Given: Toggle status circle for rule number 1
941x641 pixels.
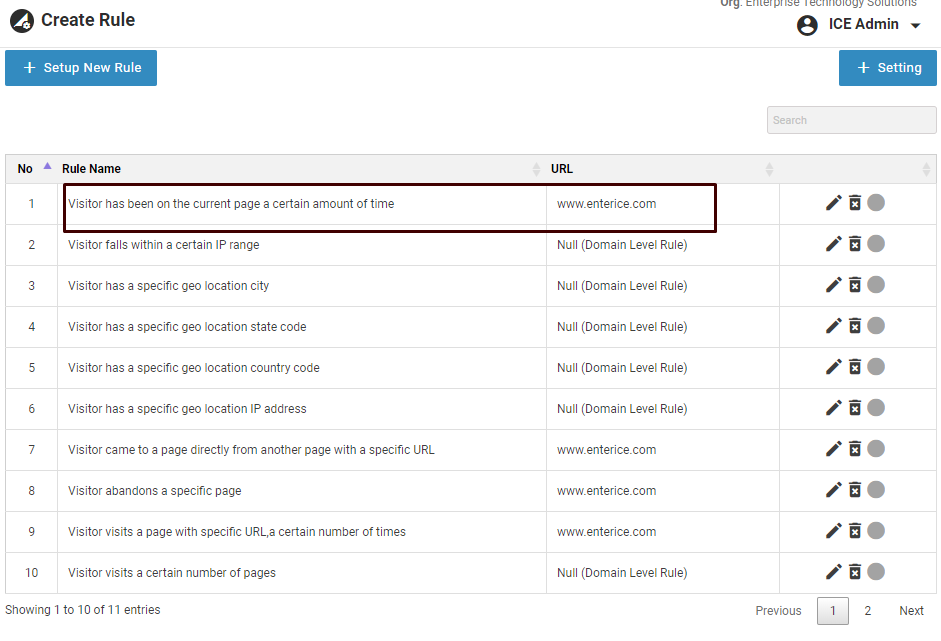Looking at the screenshot, I should pyautogui.click(x=876, y=203).
